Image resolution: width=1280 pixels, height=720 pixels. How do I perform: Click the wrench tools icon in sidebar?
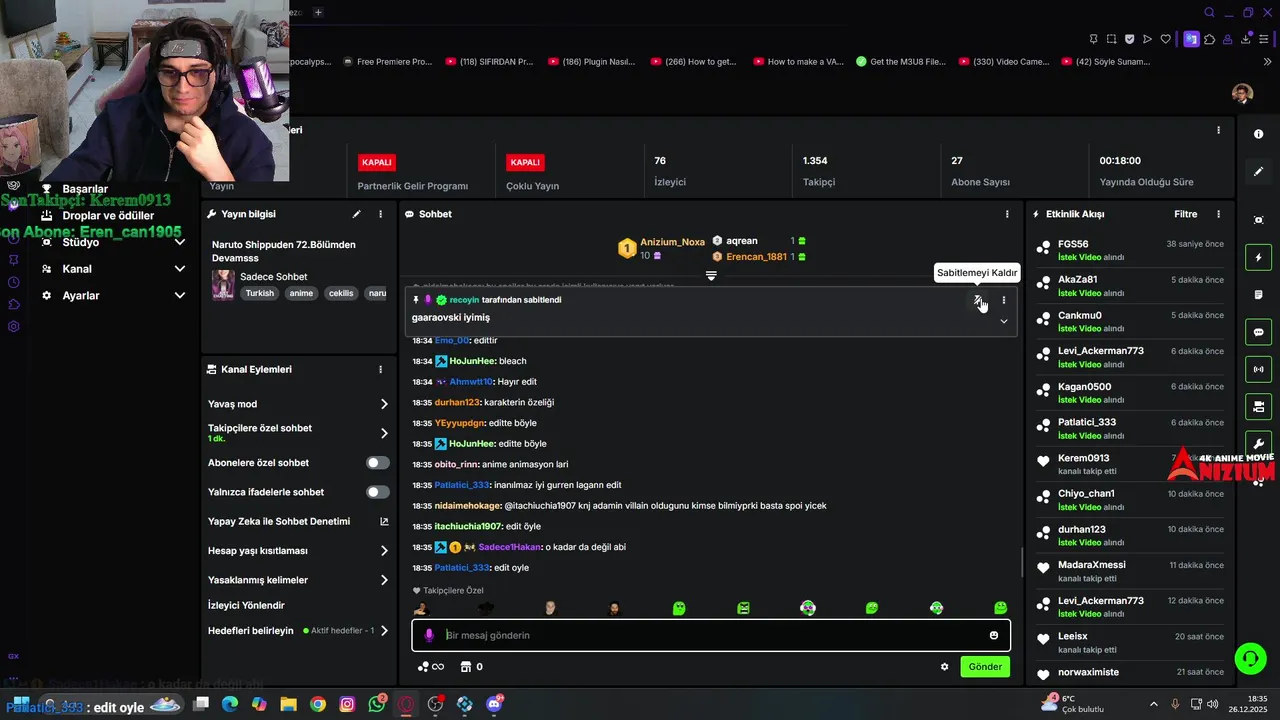point(1258,444)
